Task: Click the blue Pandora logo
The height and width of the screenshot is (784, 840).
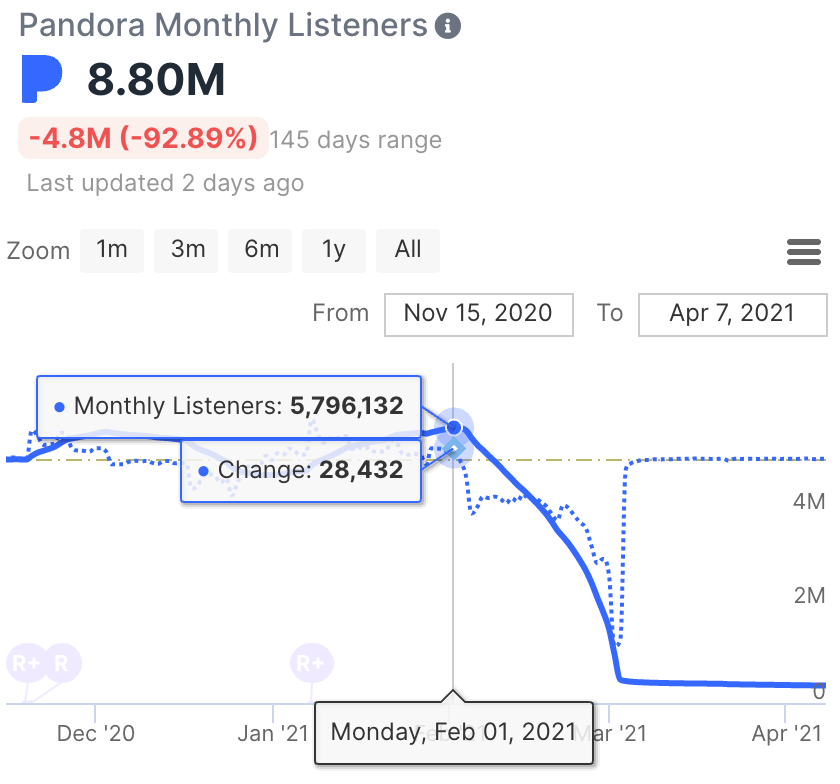Action: tap(42, 79)
